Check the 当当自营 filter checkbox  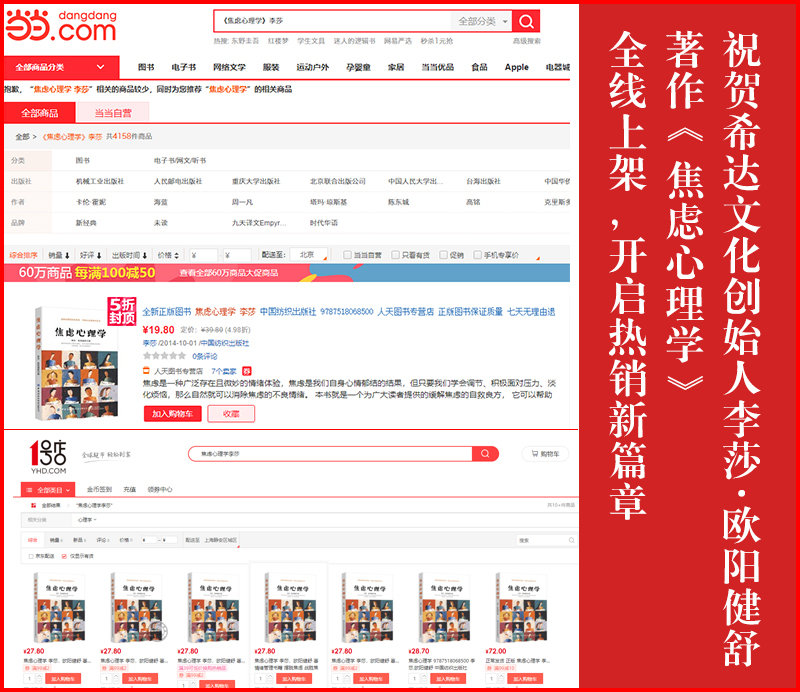[347, 255]
